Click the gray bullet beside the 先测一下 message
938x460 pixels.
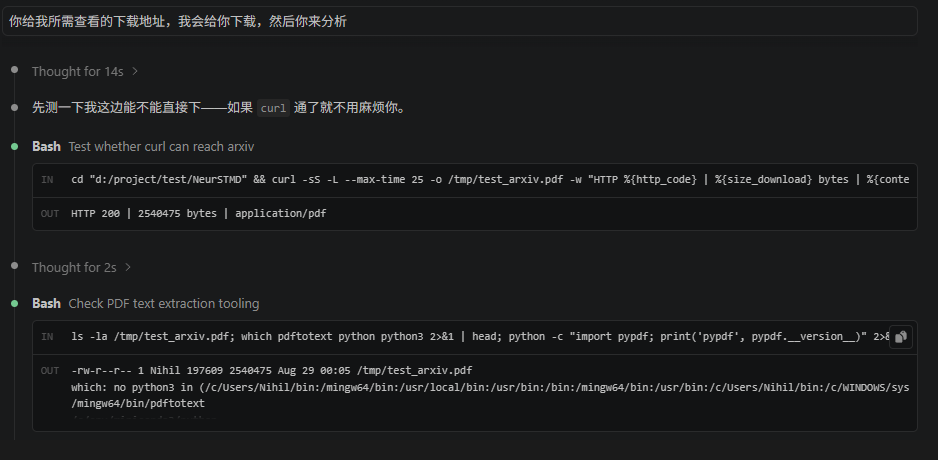click(x=14, y=108)
